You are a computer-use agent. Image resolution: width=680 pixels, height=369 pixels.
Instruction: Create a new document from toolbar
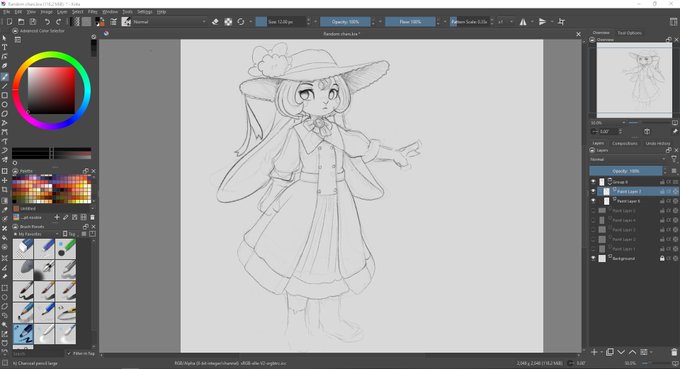pos(10,22)
